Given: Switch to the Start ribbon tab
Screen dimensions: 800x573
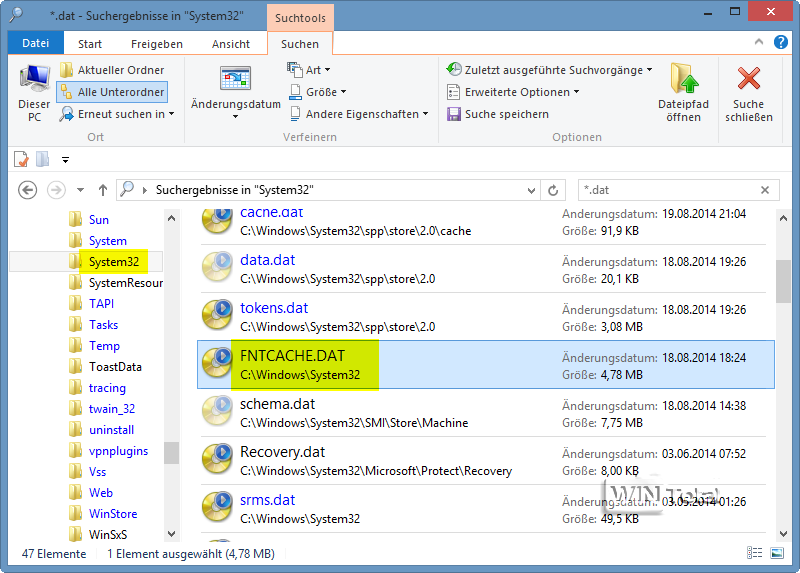Looking at the screenshot, I should pos(90,44).
